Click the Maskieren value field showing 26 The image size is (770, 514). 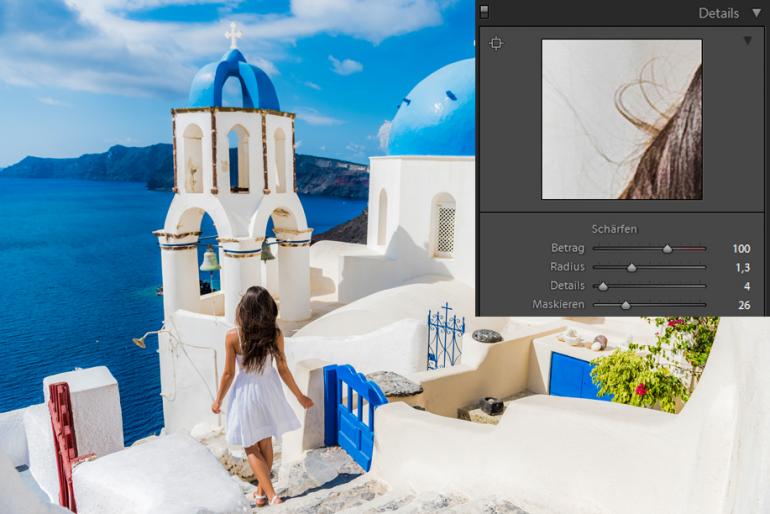pyautogui.click(x=743, y=305)
